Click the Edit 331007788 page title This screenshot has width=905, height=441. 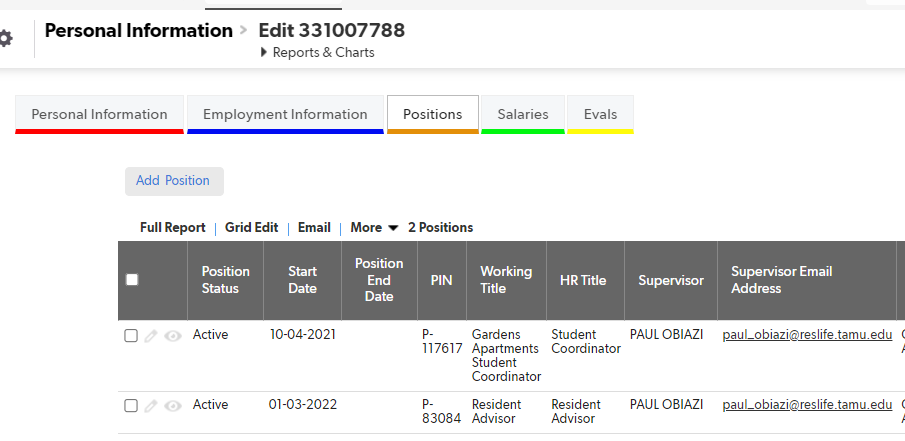tap(331, 30)
